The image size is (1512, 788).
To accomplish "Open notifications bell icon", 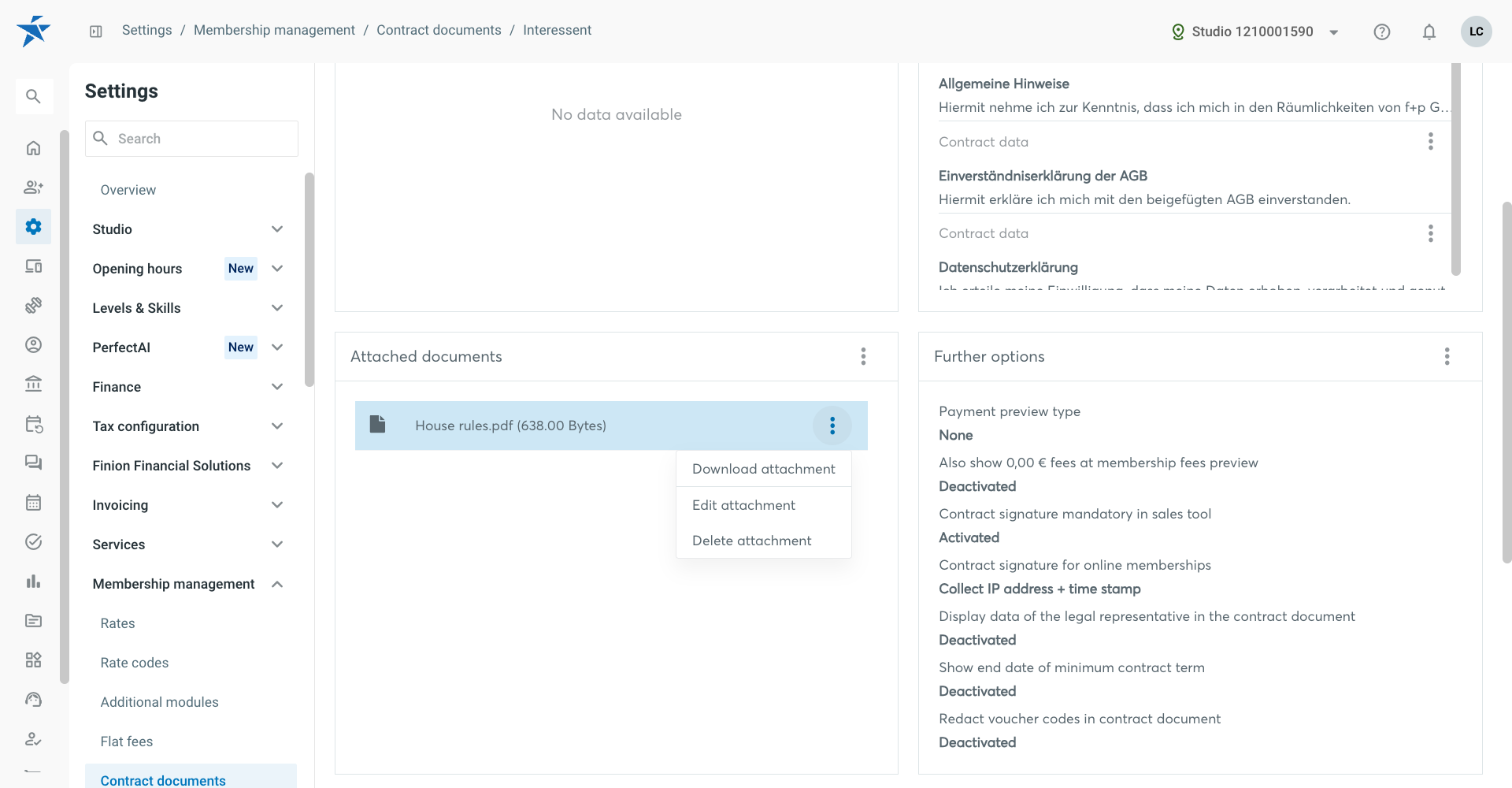I will pyautogui.click(x=1429, y=32).
